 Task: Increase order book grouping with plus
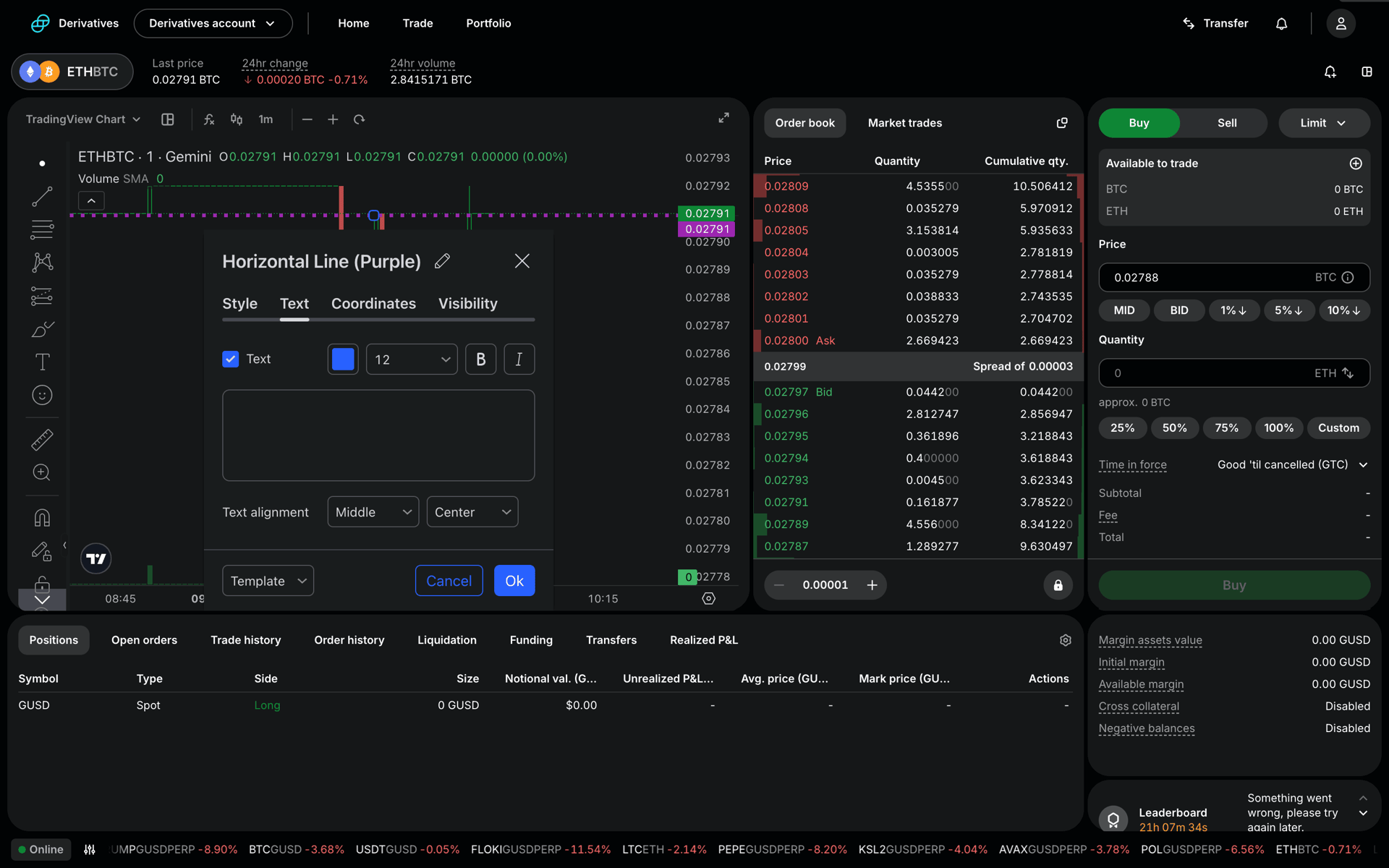[872, 585]
